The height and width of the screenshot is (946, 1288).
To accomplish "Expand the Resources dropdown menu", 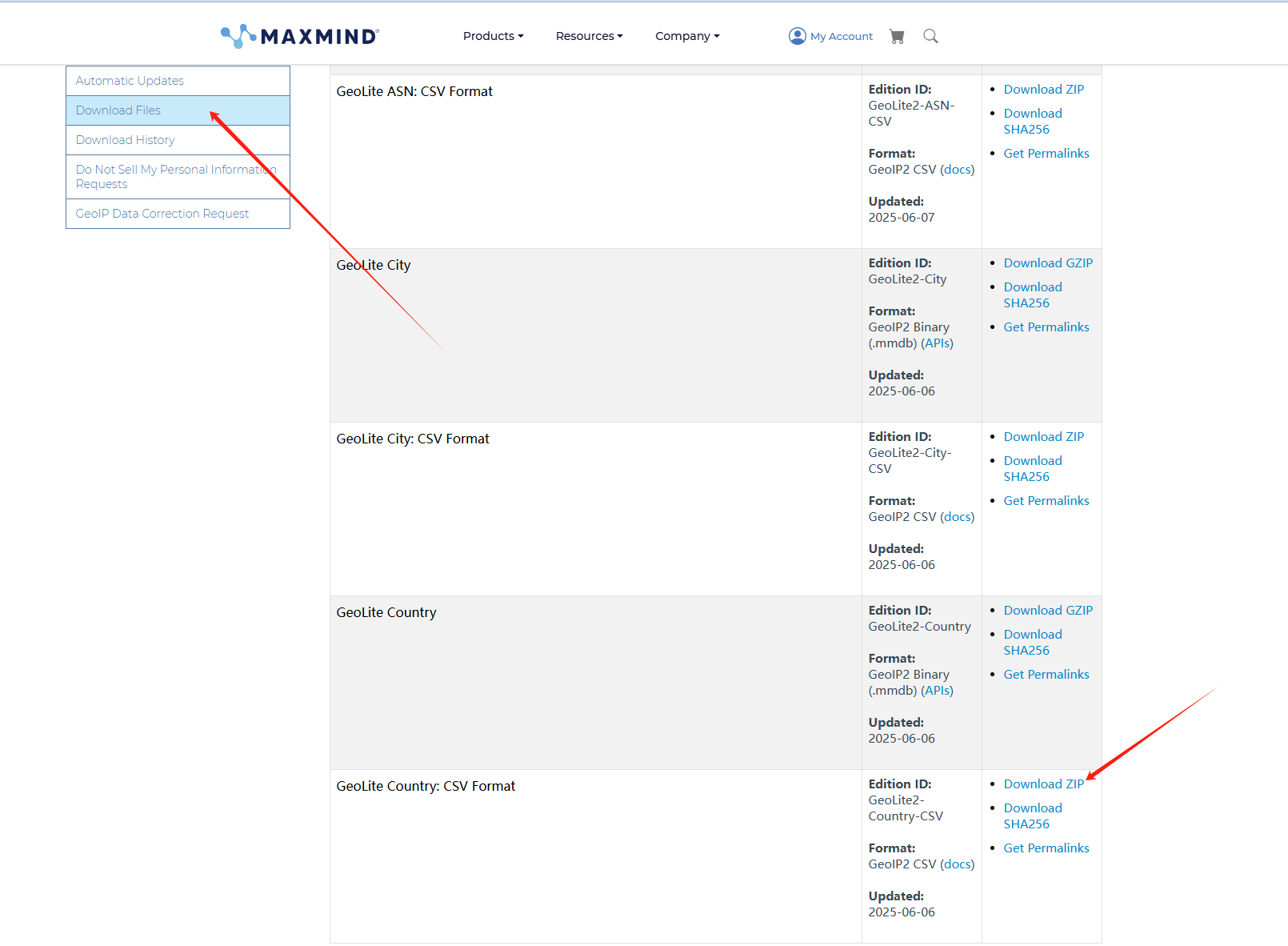I will [589, 36].
